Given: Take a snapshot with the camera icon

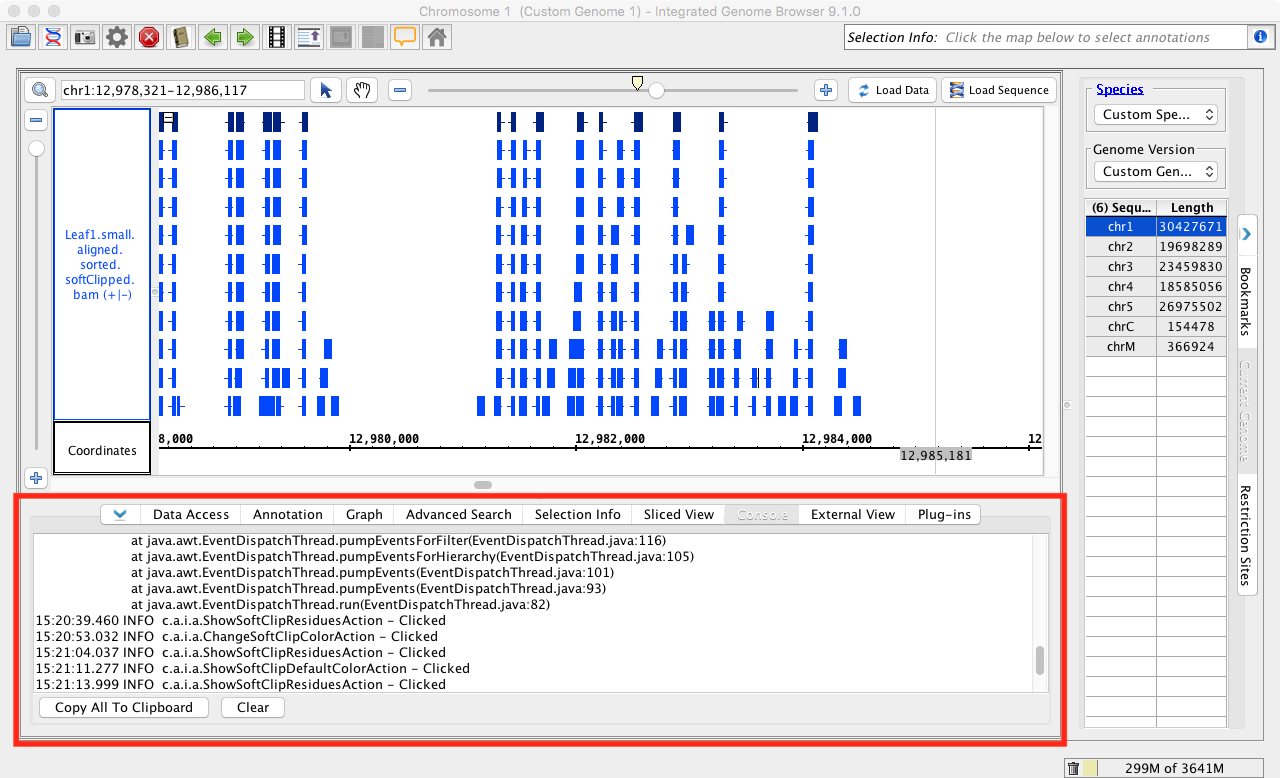Looking at the screenshot, I should pos(85,38).
